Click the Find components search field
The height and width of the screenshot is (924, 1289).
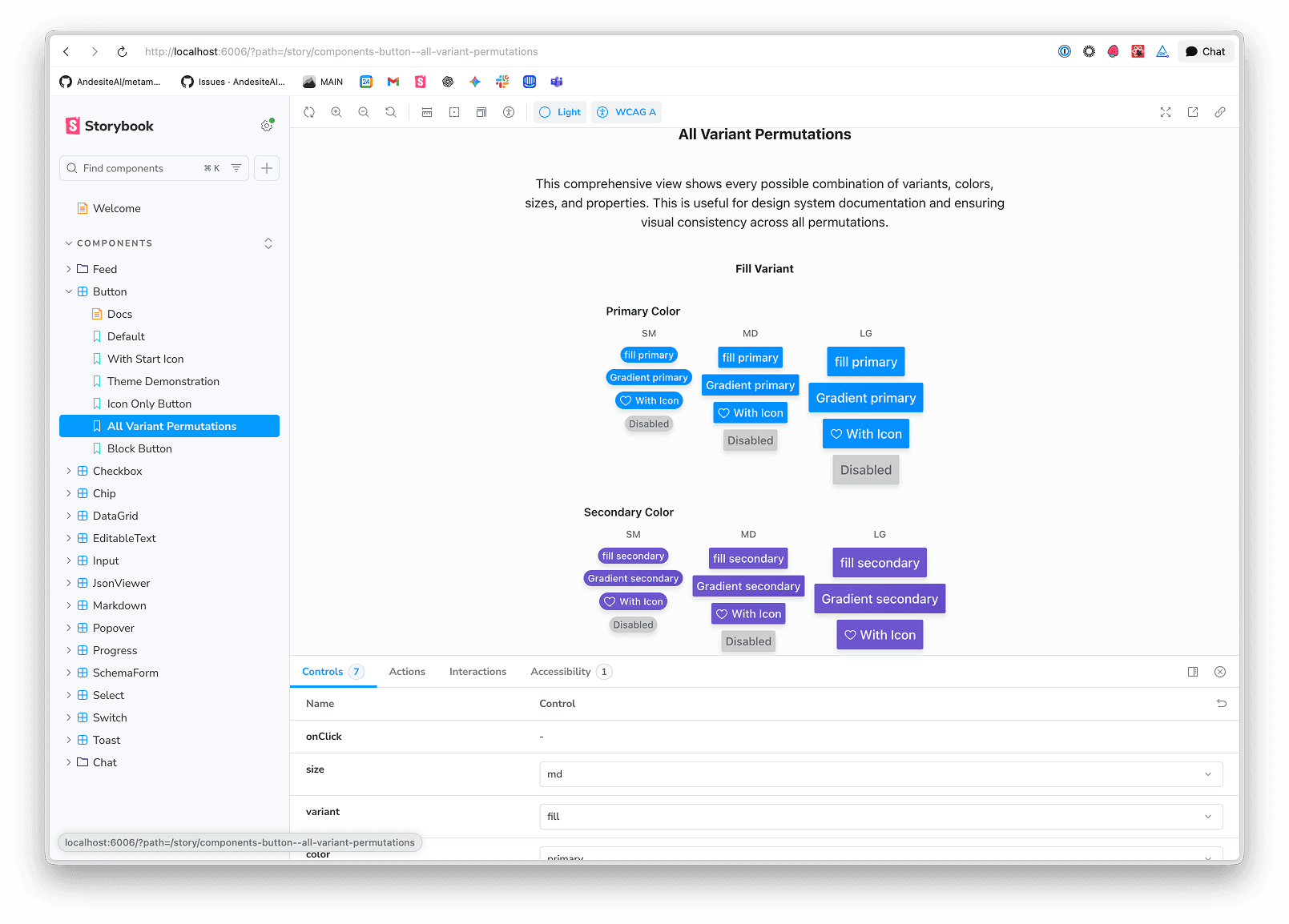[140, 168]
